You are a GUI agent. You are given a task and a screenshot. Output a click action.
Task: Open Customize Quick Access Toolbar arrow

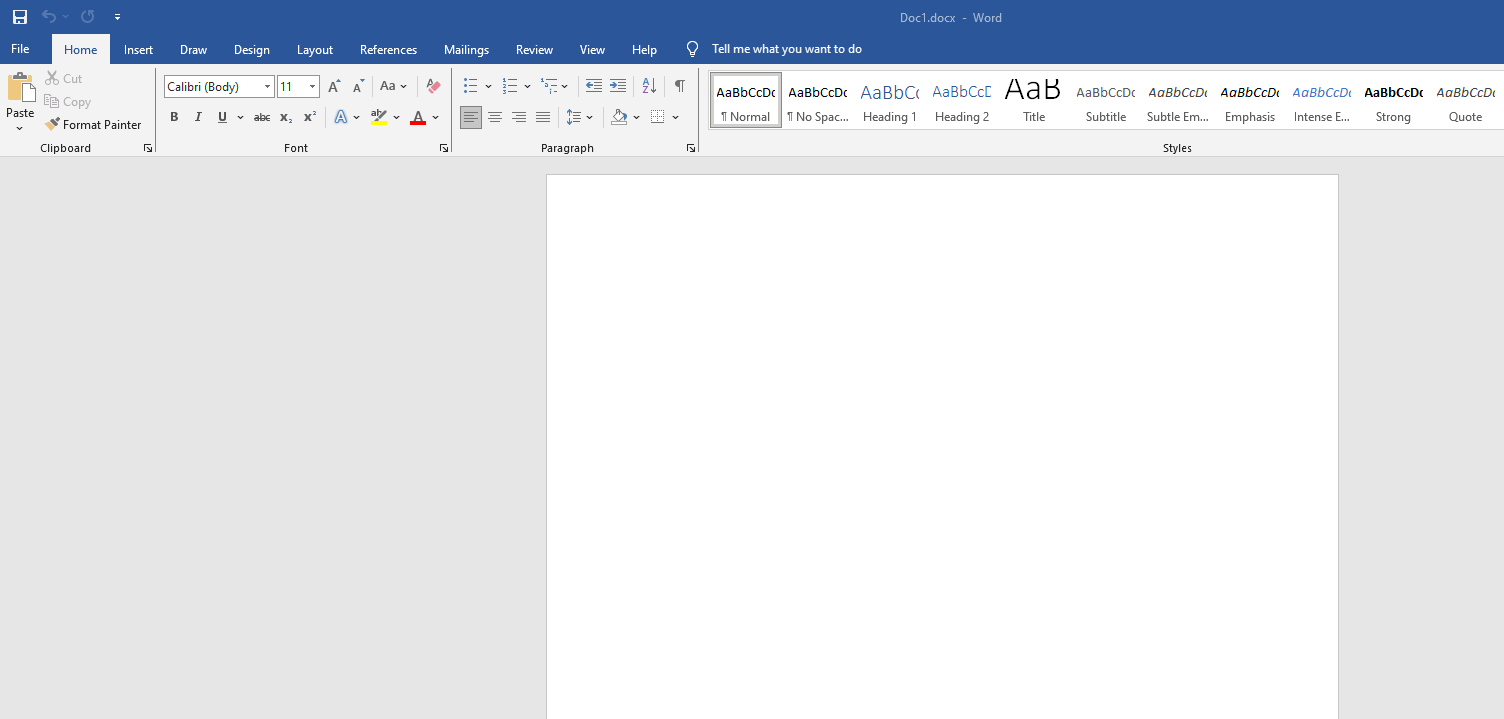117,17
